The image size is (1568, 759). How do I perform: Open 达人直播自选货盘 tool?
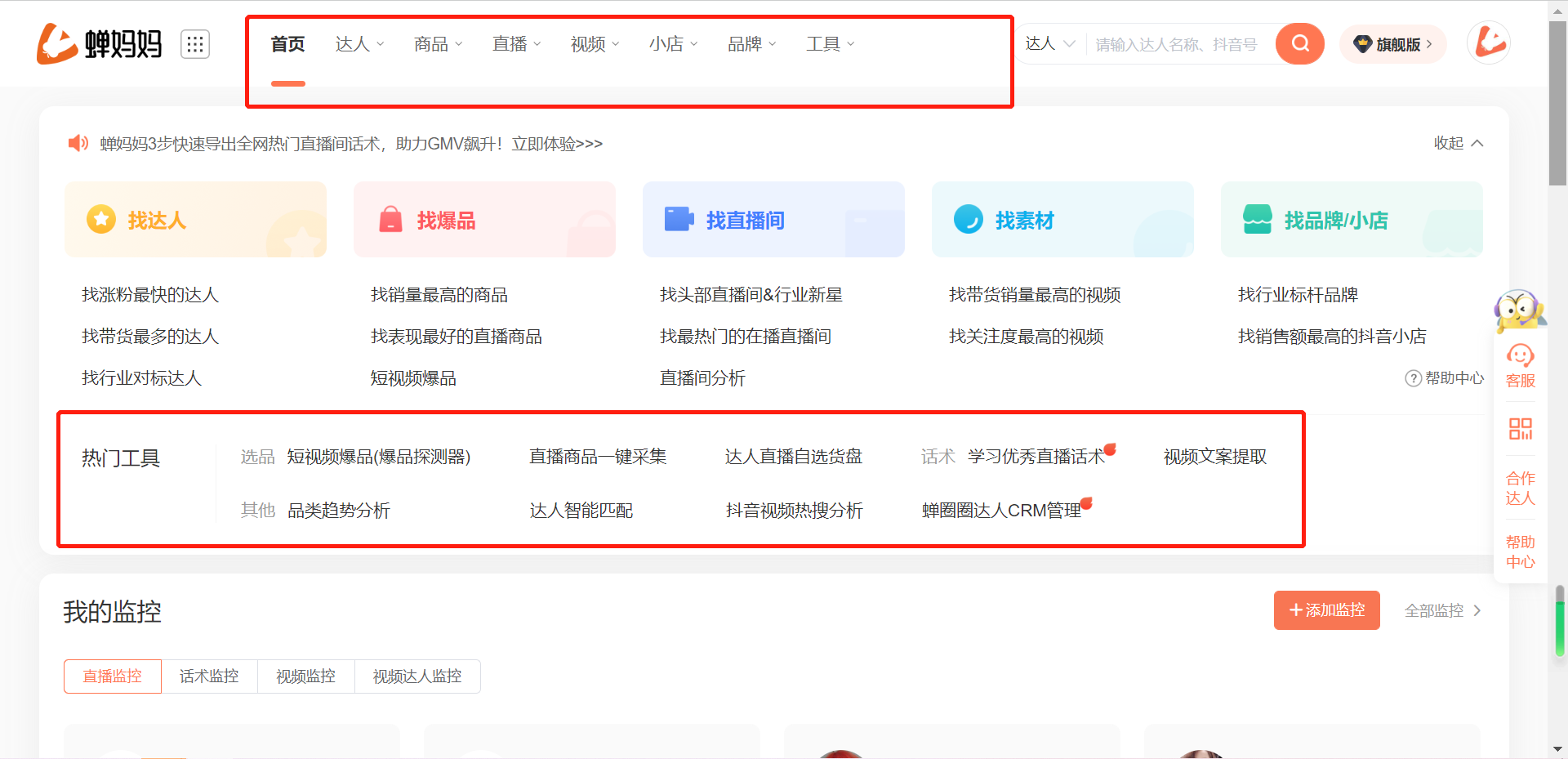pos(794,457)
